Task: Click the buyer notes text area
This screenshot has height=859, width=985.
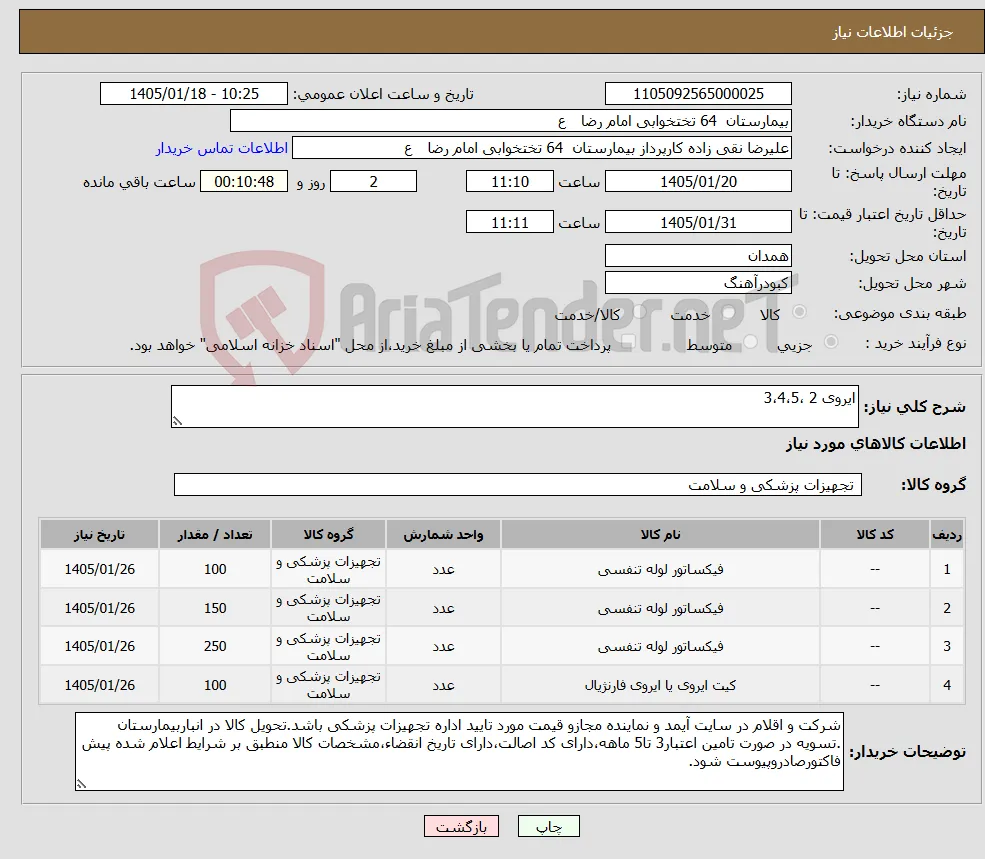Action: 459,752
